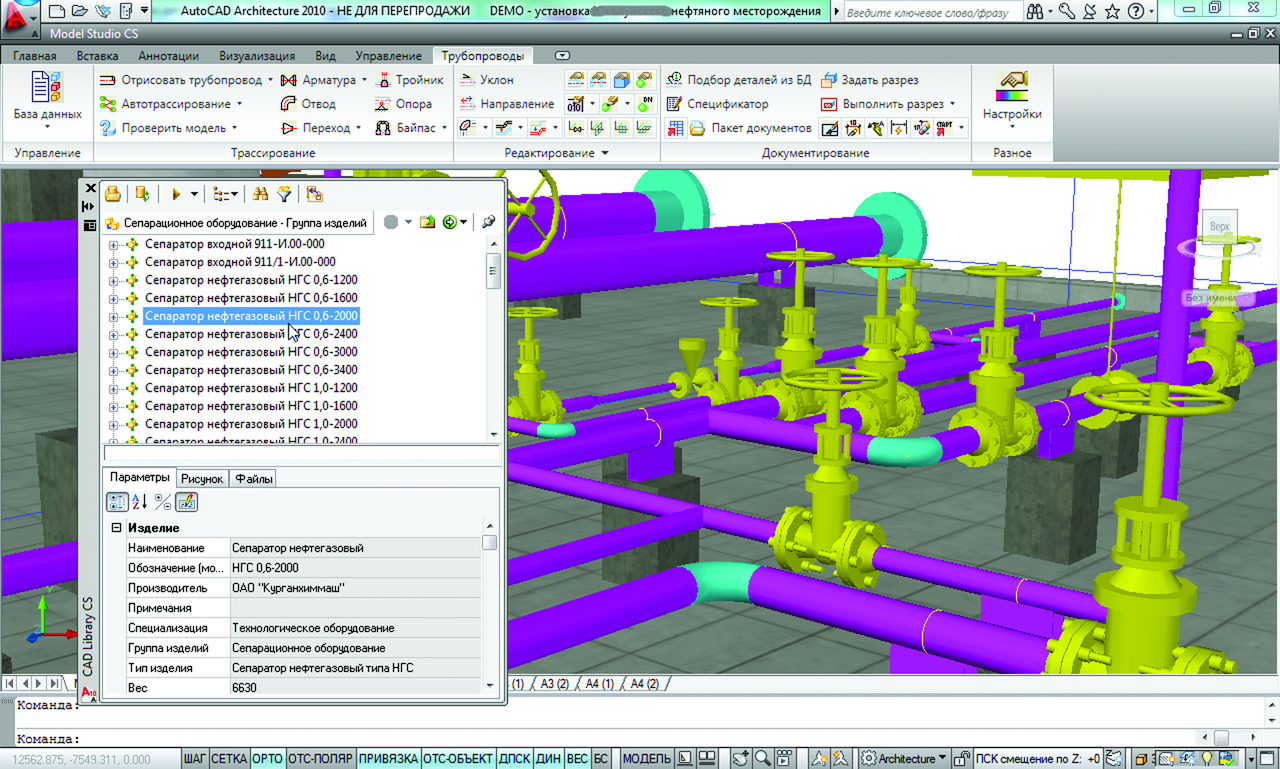This screenshot has height=769, width=1280.
Task: Toggle ПРИВЯЗКА object snap
Action: click(x=388, y=759)
